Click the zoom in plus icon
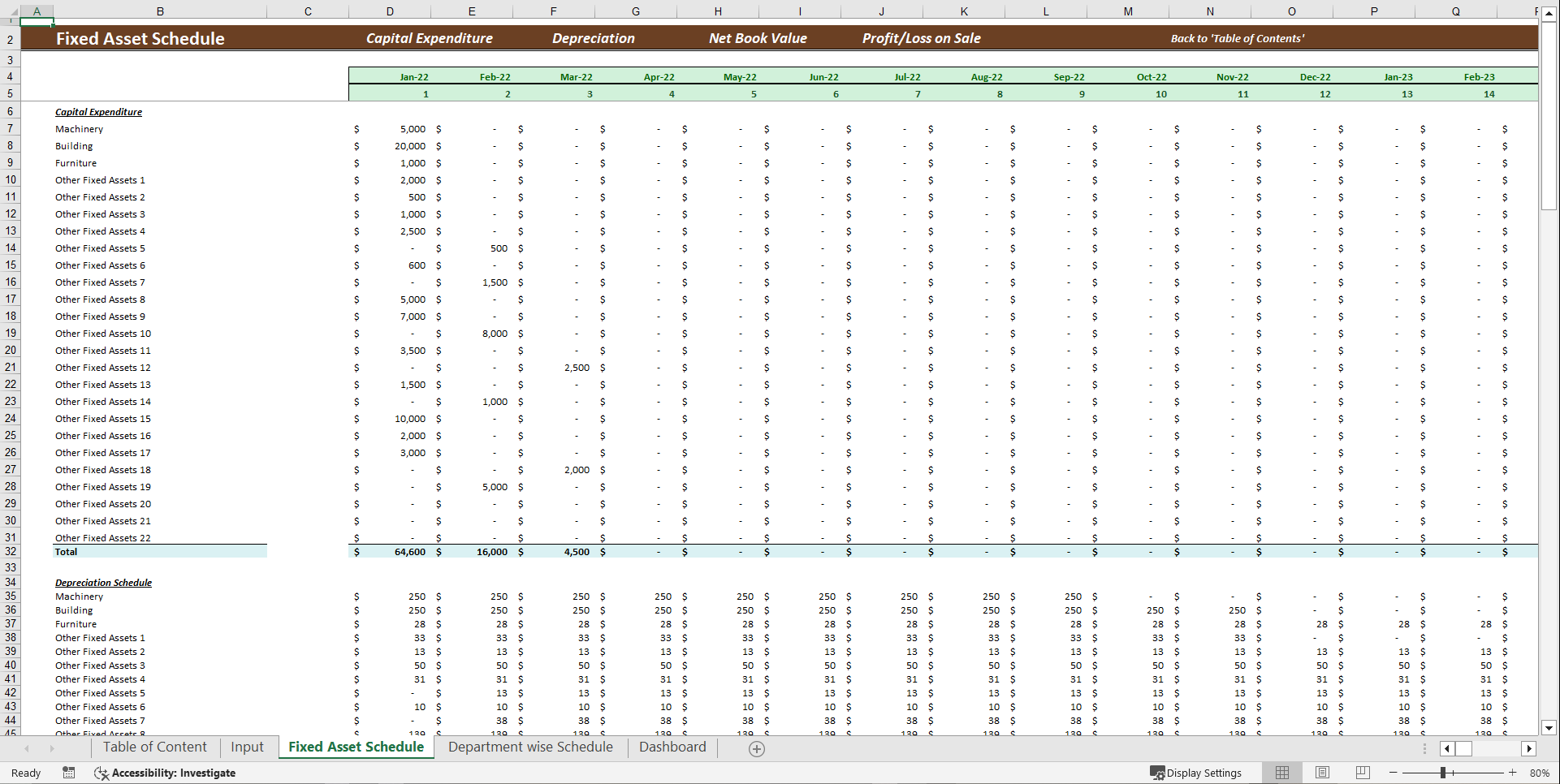Image resolution: width=1560 pixels, height=784 pixels. click(x=1512, y=773)
